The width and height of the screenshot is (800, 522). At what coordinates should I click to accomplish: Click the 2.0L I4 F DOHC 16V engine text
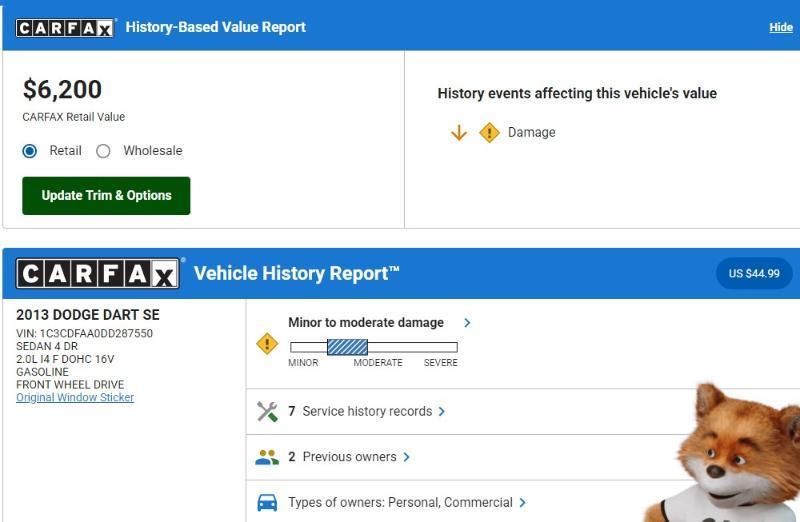point(65,359)
